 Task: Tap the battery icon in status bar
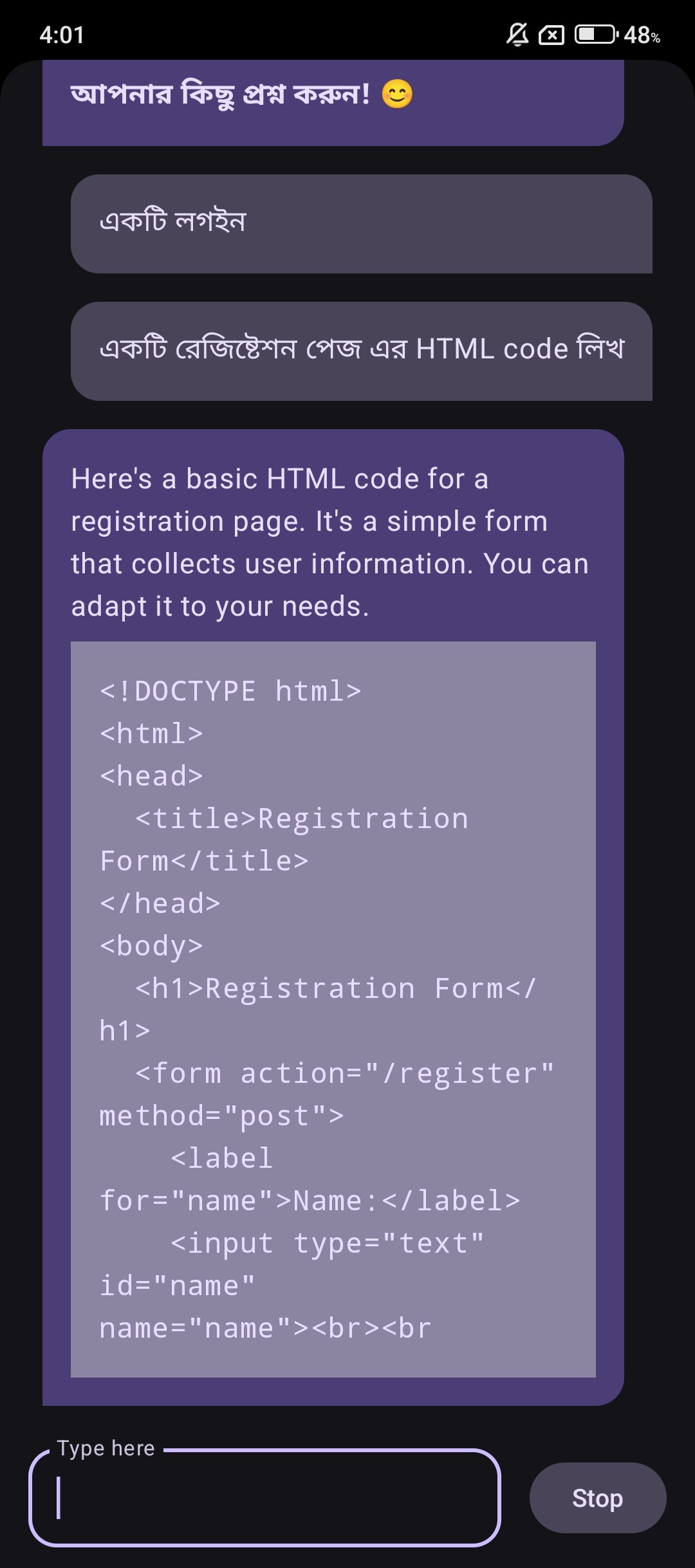pos(595,34)
